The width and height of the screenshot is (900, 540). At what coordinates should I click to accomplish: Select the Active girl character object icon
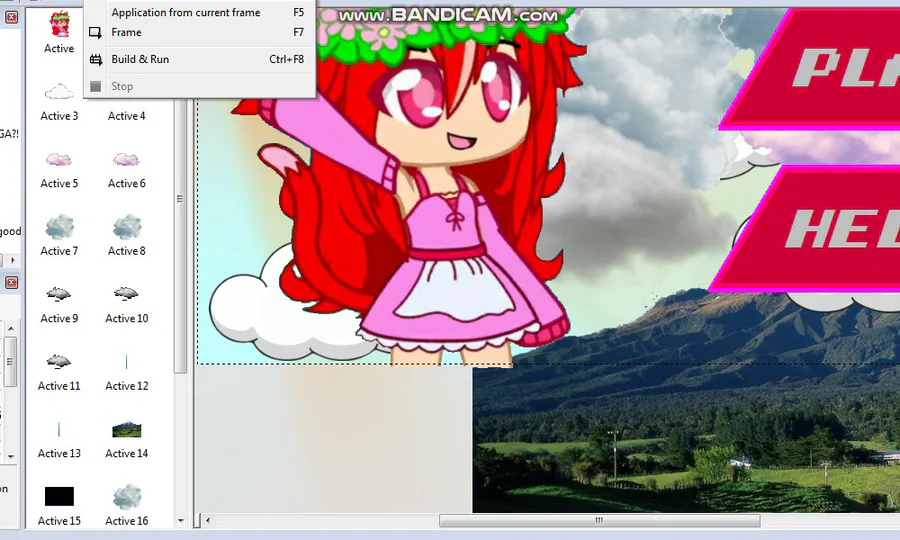click(x=59, y=25)
